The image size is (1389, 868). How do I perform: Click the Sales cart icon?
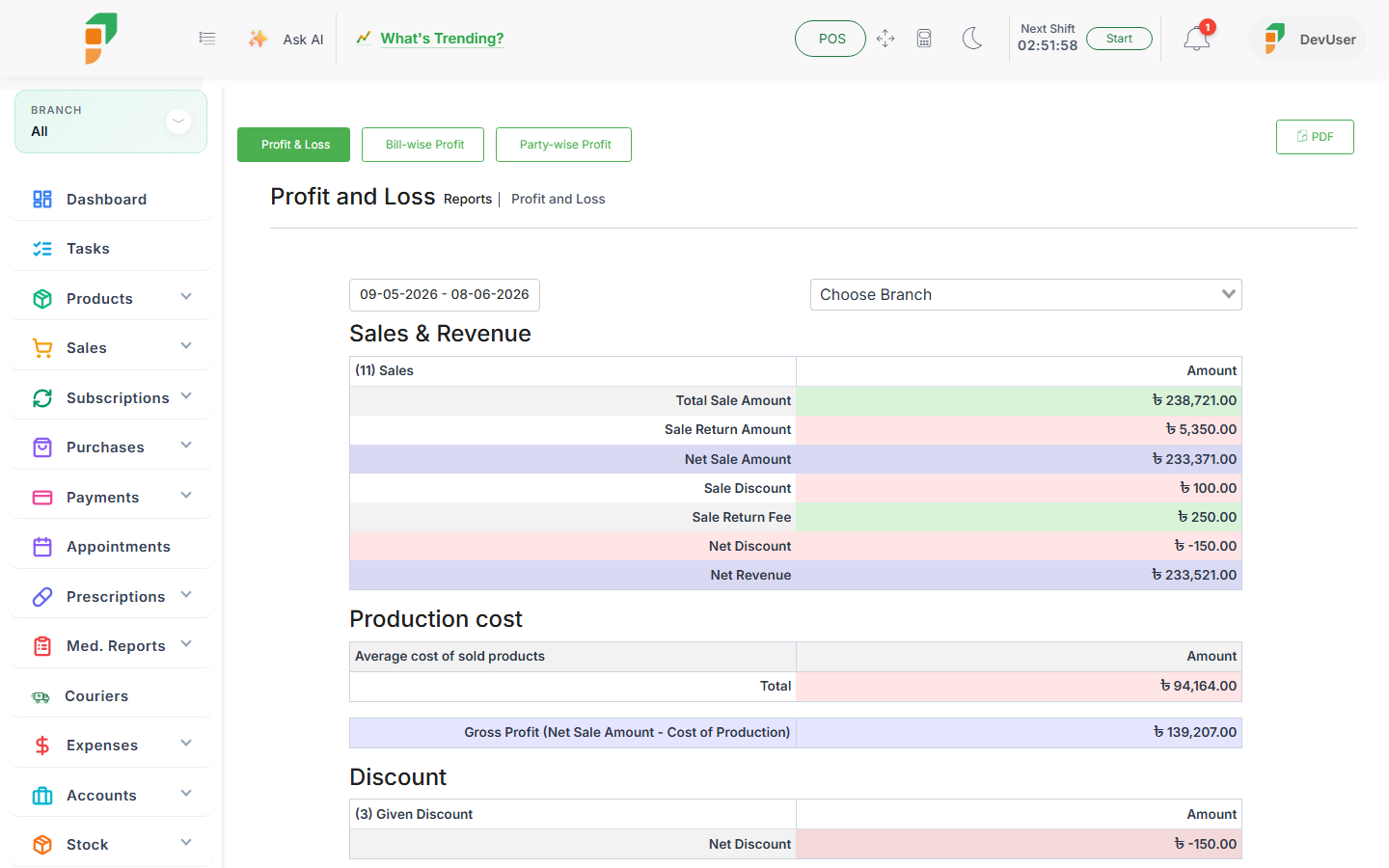(x=42, y=348)
